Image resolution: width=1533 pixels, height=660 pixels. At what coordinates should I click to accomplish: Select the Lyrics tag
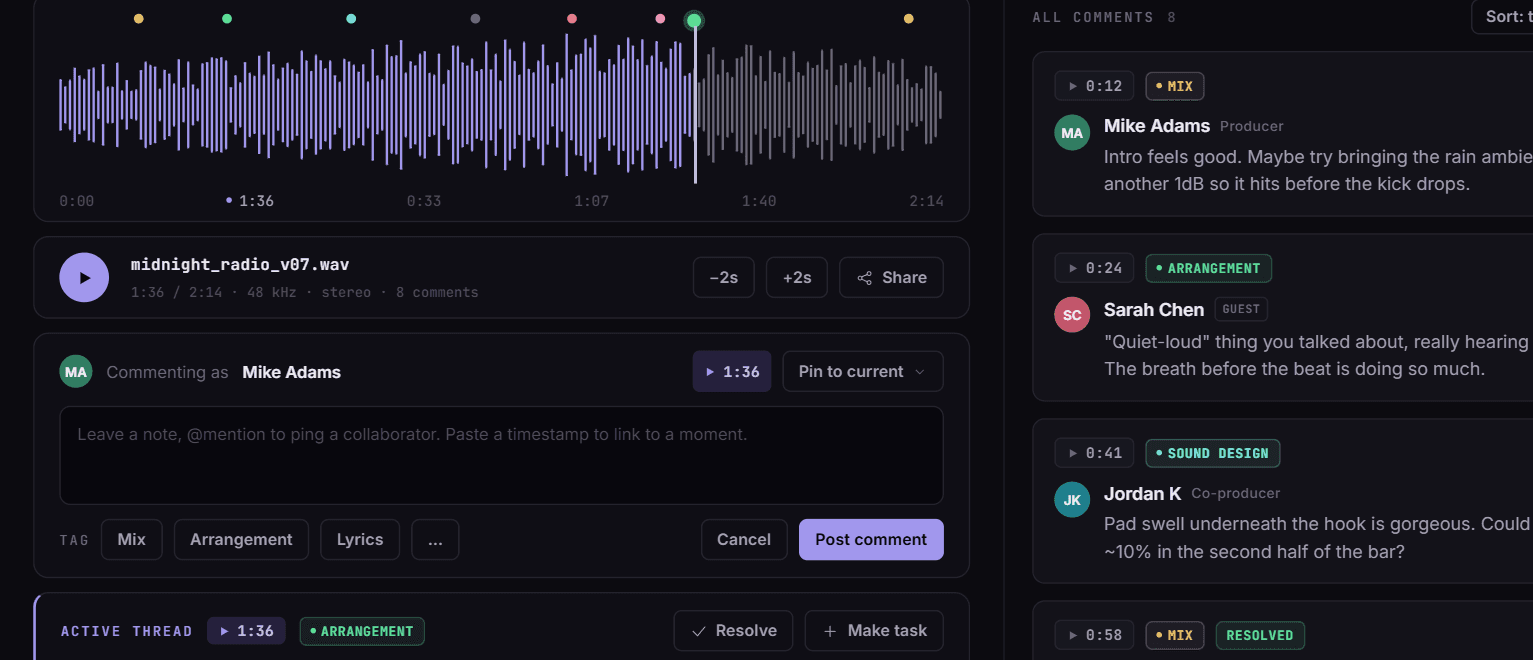tap(360, 539)
